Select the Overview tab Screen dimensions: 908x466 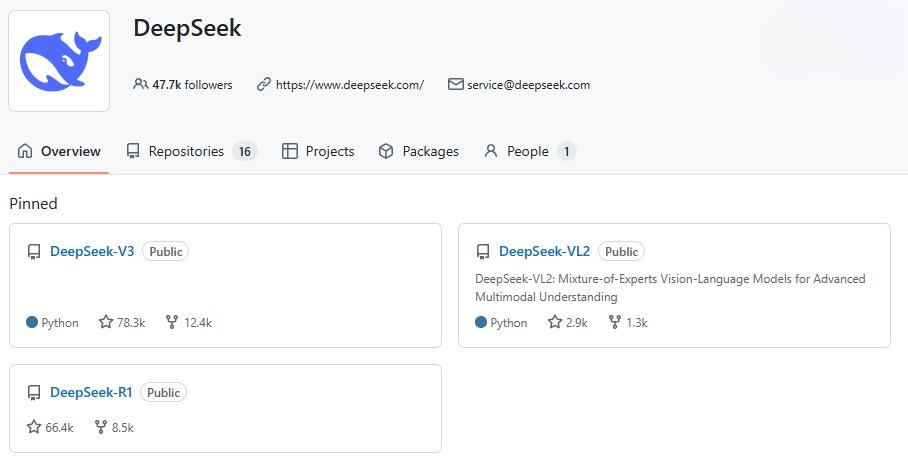(59, 152)
